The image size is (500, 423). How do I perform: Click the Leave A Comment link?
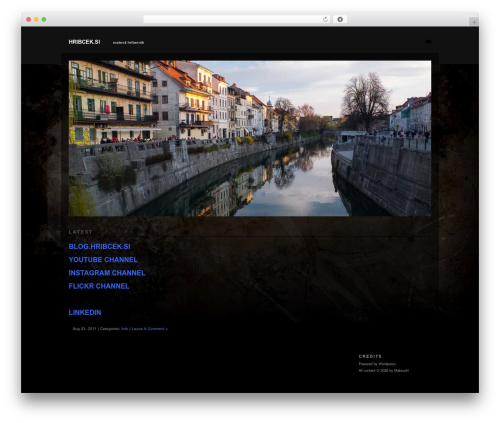[149, 329]
